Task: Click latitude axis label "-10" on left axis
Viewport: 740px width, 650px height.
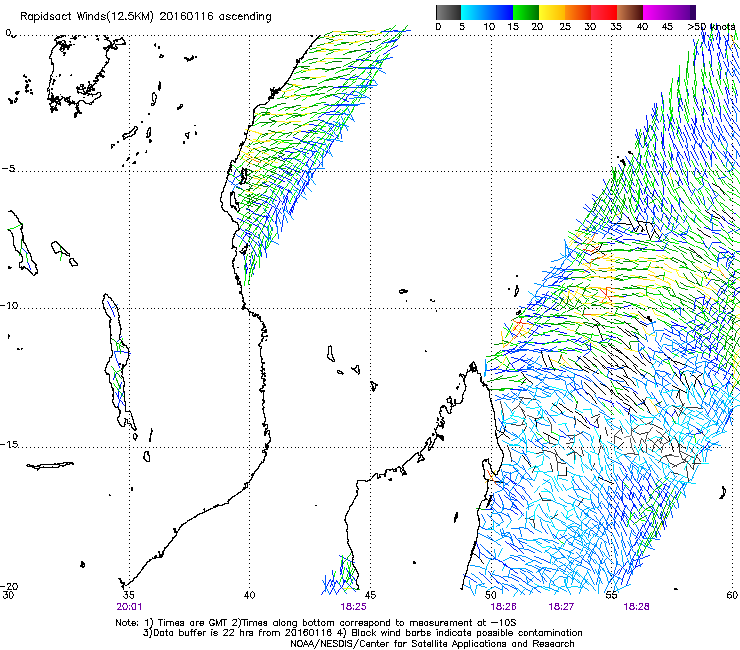Action: (9, 305)
